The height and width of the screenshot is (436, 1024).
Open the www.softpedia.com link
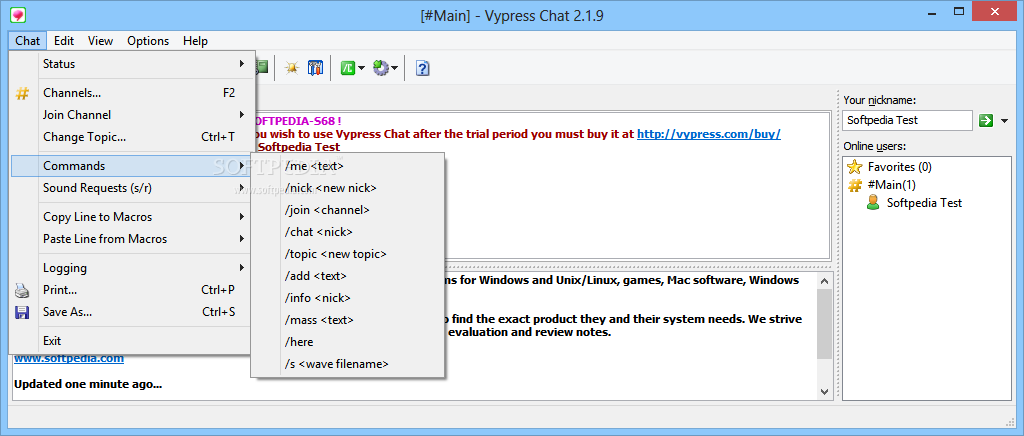[69, 358]
